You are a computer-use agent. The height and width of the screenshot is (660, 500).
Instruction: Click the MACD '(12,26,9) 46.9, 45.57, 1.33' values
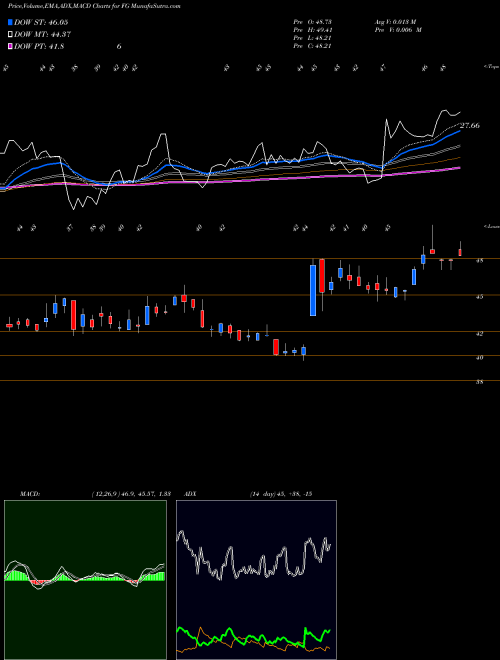(130, 494)
